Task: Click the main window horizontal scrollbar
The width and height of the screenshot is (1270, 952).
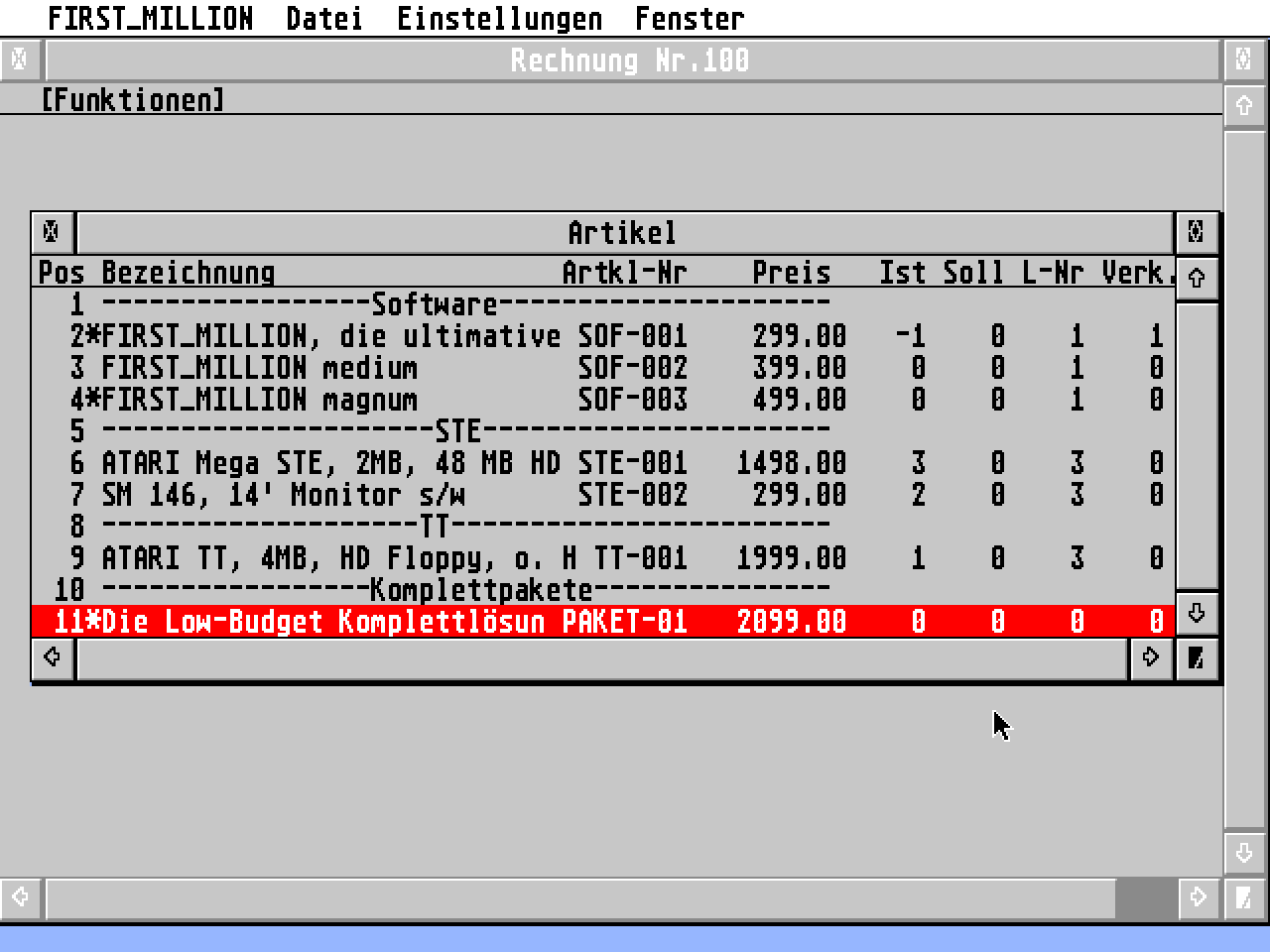Action: pos(595,897)
